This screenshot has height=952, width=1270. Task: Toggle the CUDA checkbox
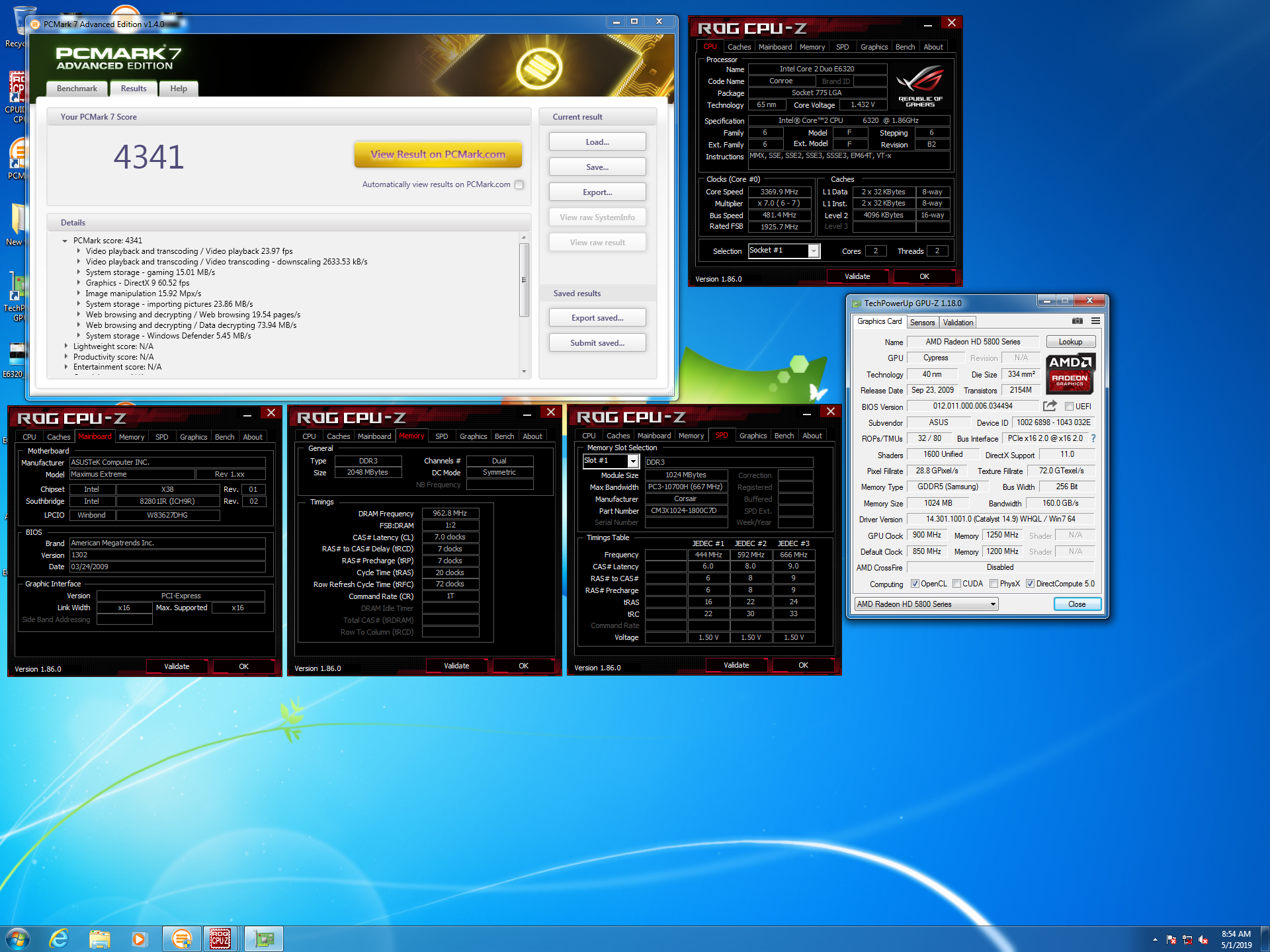tap(956, 584)
